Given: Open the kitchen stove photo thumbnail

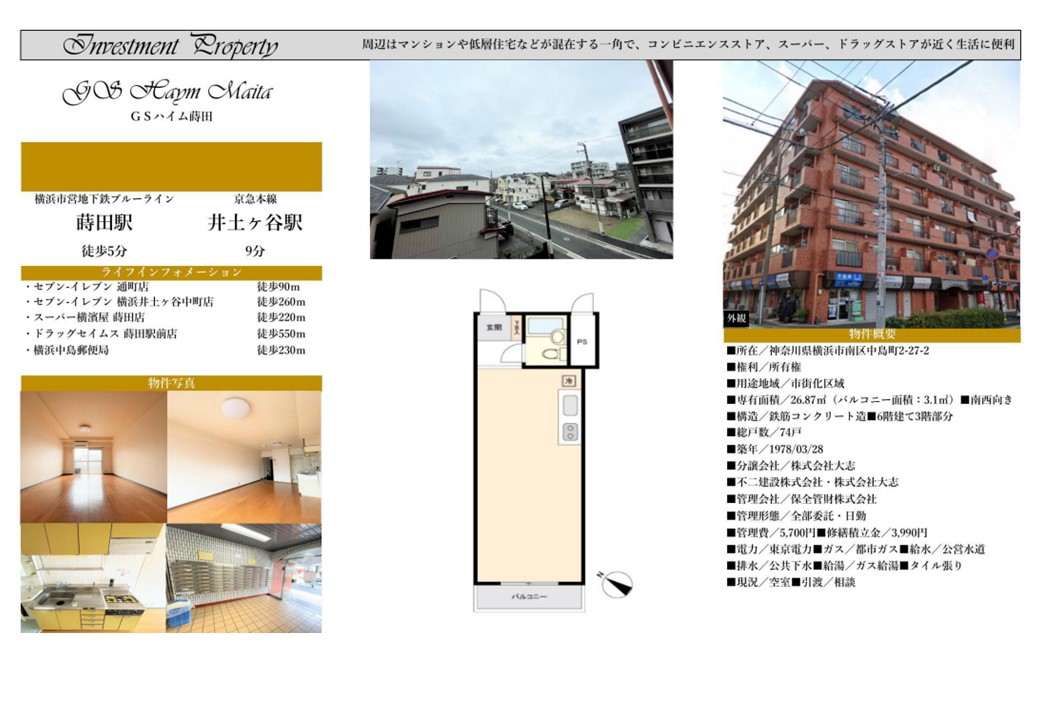Looking at the screenshot, I should click(93, 578).
